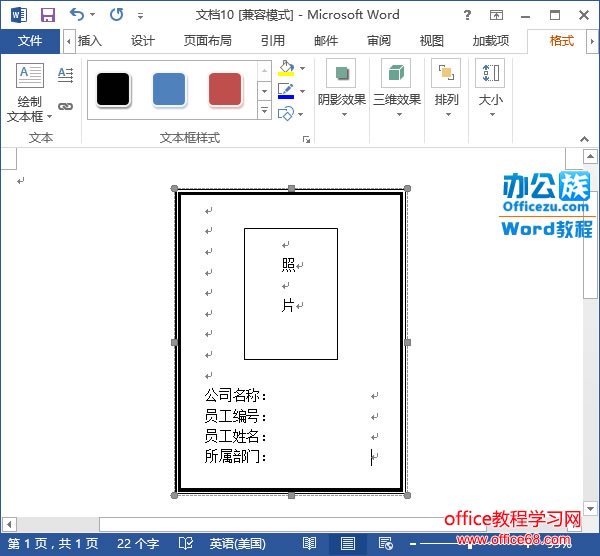The height and width of the screenshot is (556, 600).
Task: Click the shape outline pen icon
Action: [286, 91]
